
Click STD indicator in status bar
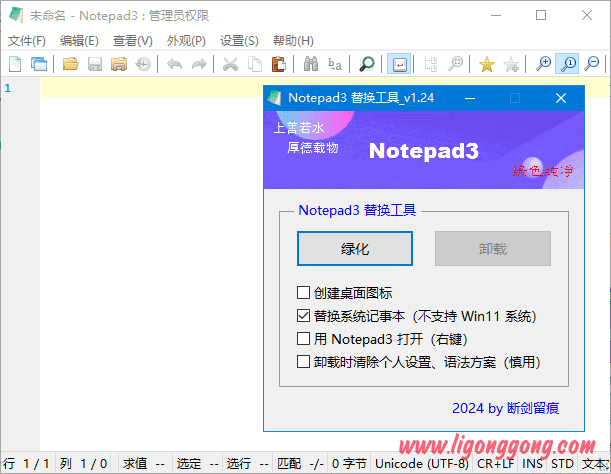coord(562,463)
